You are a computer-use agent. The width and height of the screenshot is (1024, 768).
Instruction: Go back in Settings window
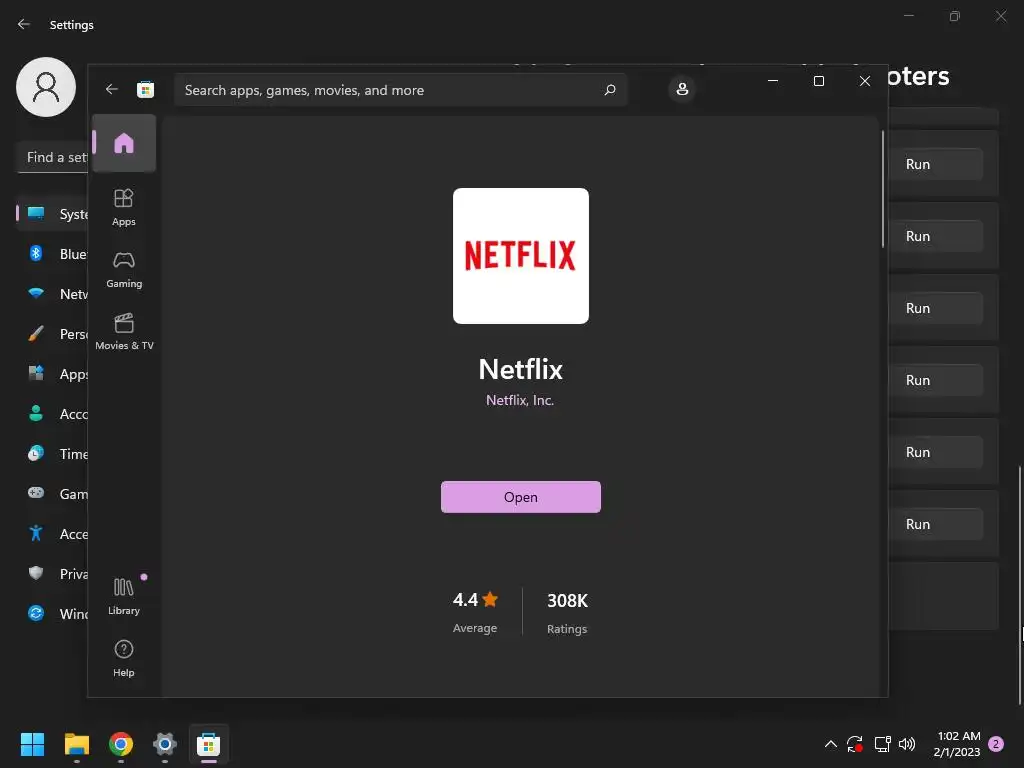(24, 24)
